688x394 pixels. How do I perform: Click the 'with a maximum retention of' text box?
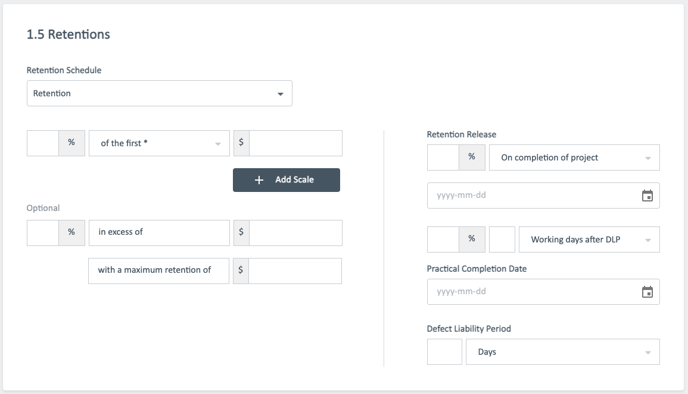(158, 271)
